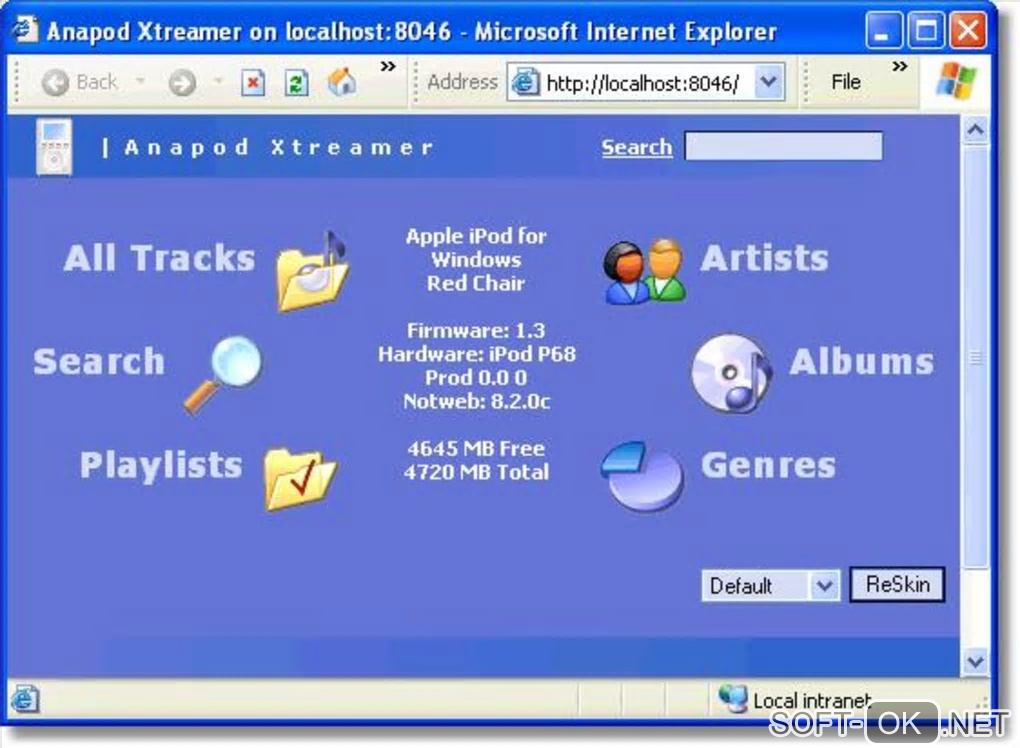Click in the header search text field
Viewport: 1020px width, 748px height.
click(784, 146)
